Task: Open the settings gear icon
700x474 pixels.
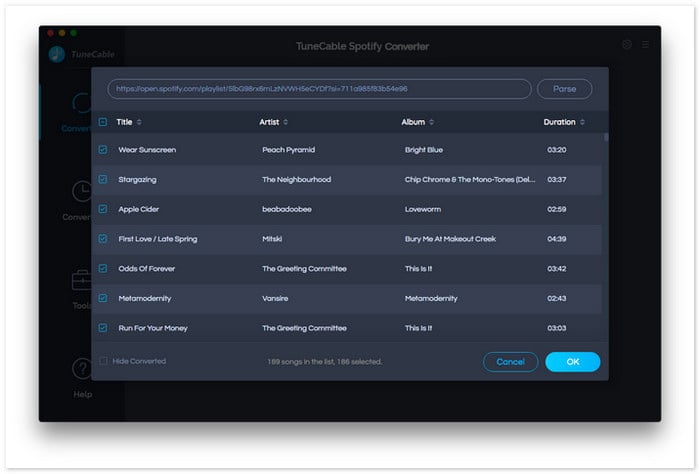Action: click(627, 44)
